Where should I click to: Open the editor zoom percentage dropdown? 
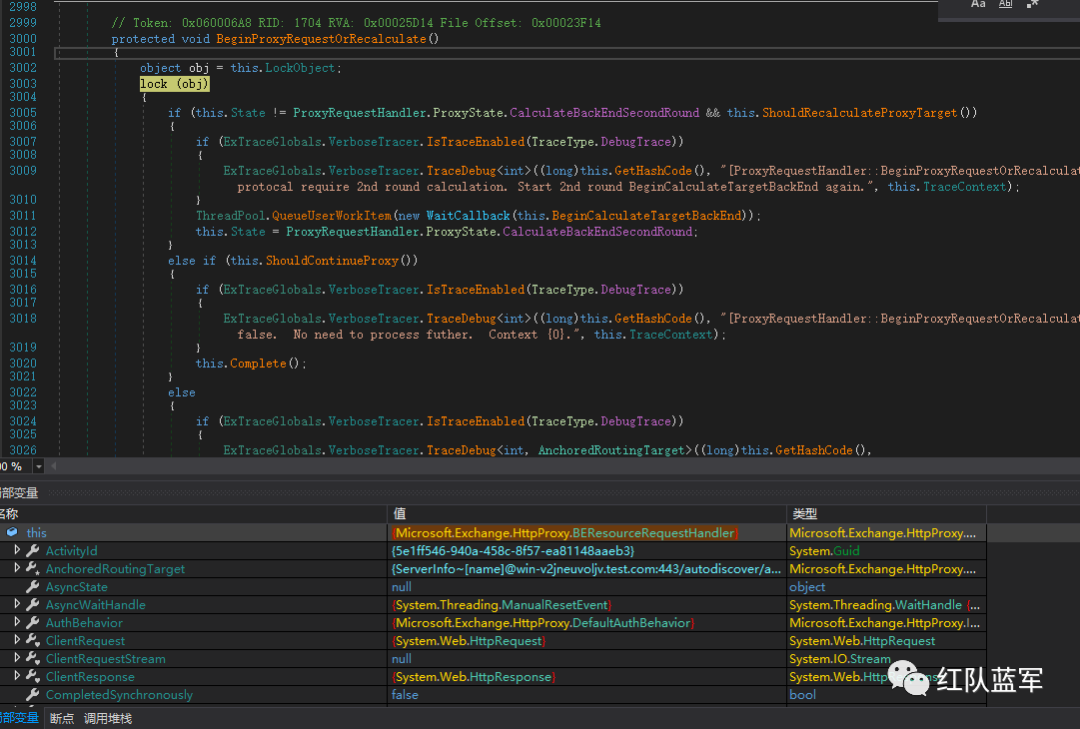pyautogui.click(x=39, y=466)
